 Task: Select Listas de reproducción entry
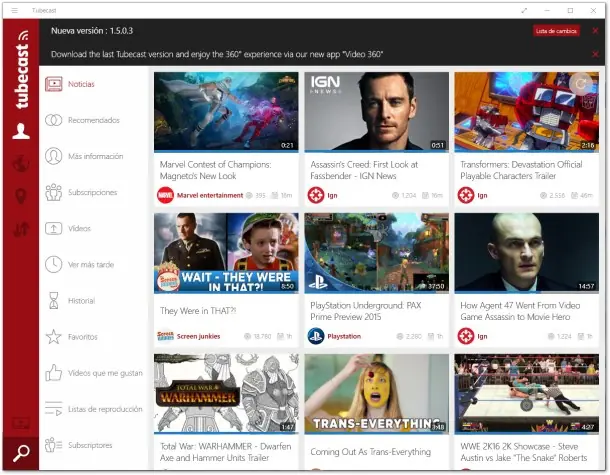pyautogui.click(x=105, y=409)
